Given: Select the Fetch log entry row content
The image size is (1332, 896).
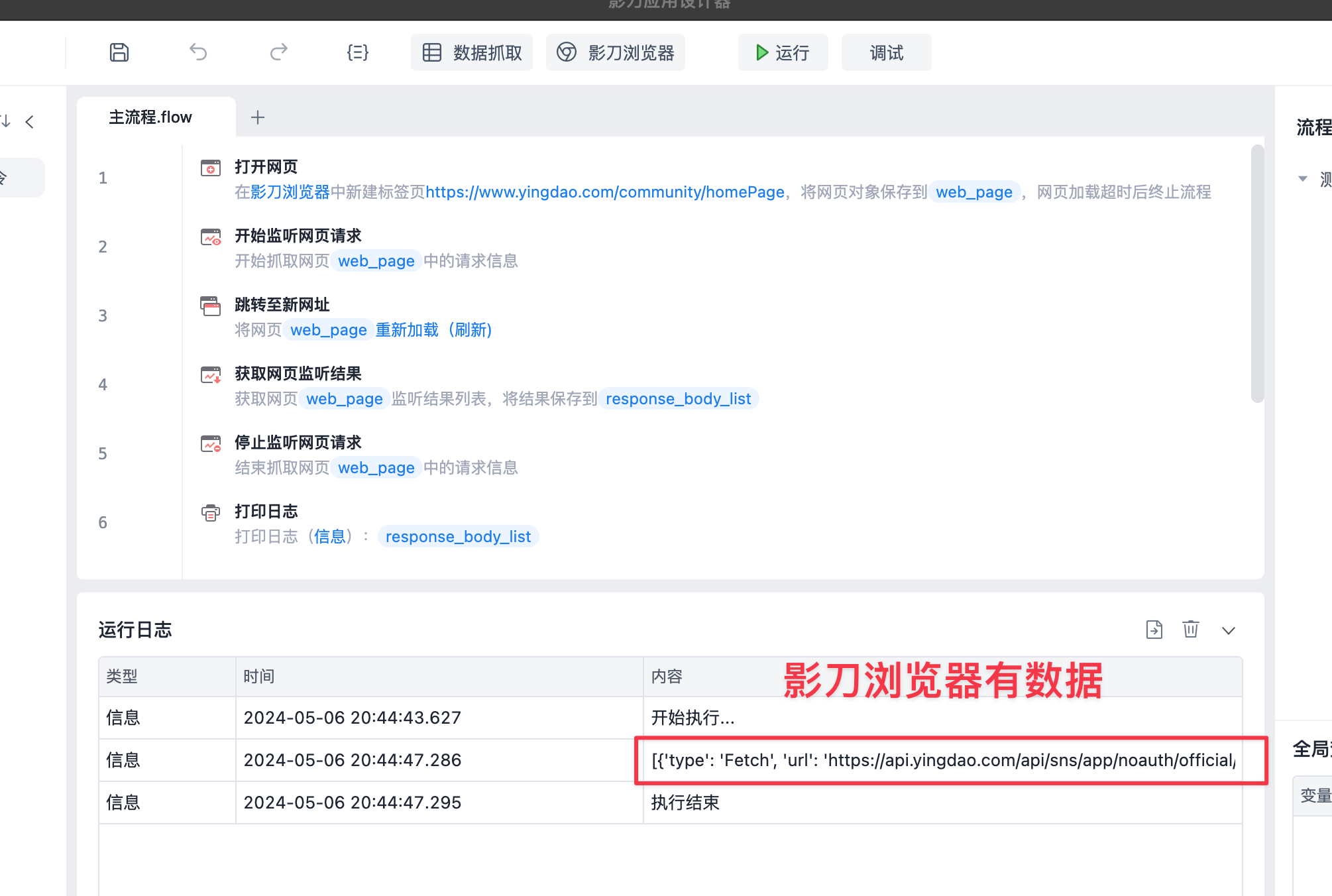Looking at the screenshot, I should click(x=944, y=760).
